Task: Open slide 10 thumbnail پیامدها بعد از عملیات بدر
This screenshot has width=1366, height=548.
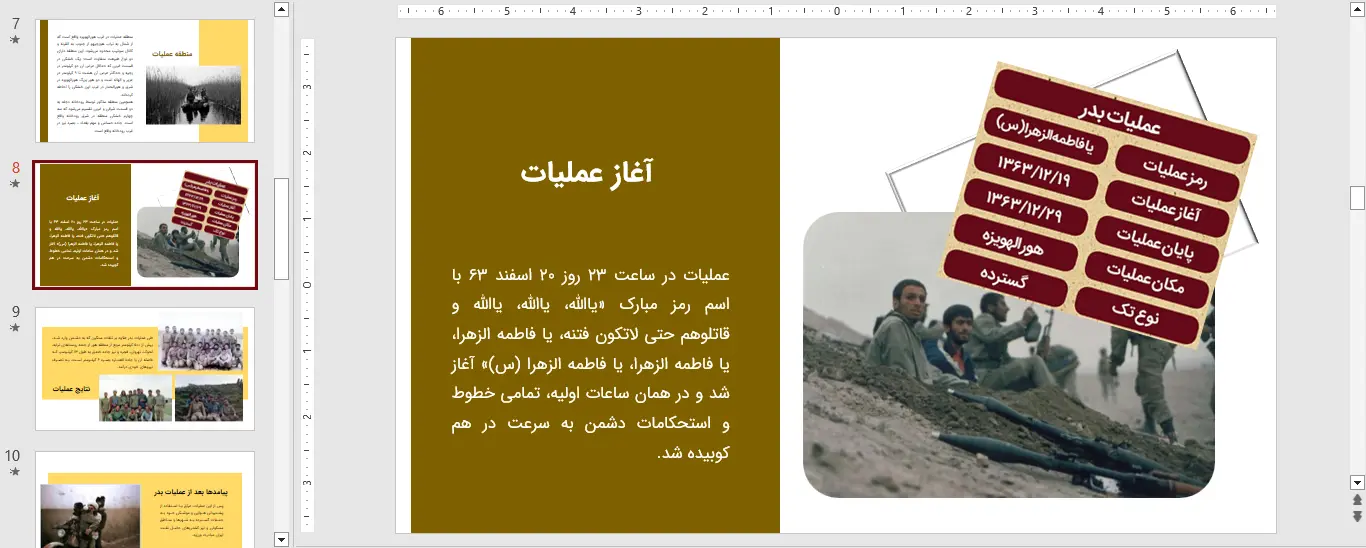Action: (x=145, y=499)
